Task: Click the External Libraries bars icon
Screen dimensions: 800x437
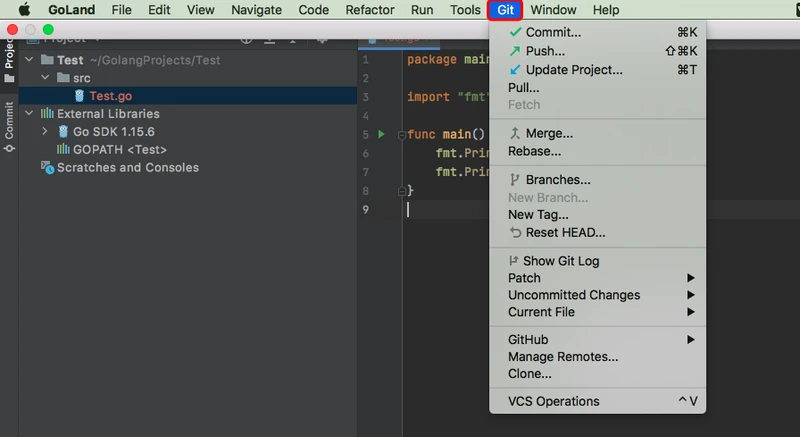Action: point(47,113)
